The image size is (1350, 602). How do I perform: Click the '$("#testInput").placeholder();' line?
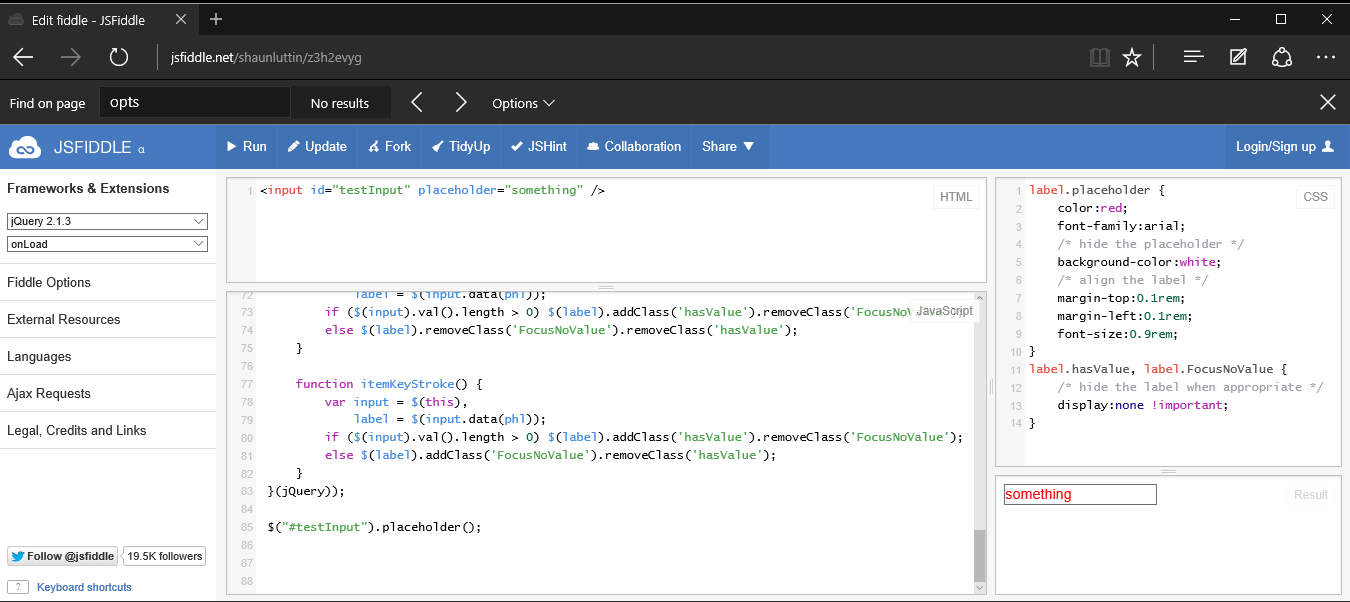[x=374, y=527]
